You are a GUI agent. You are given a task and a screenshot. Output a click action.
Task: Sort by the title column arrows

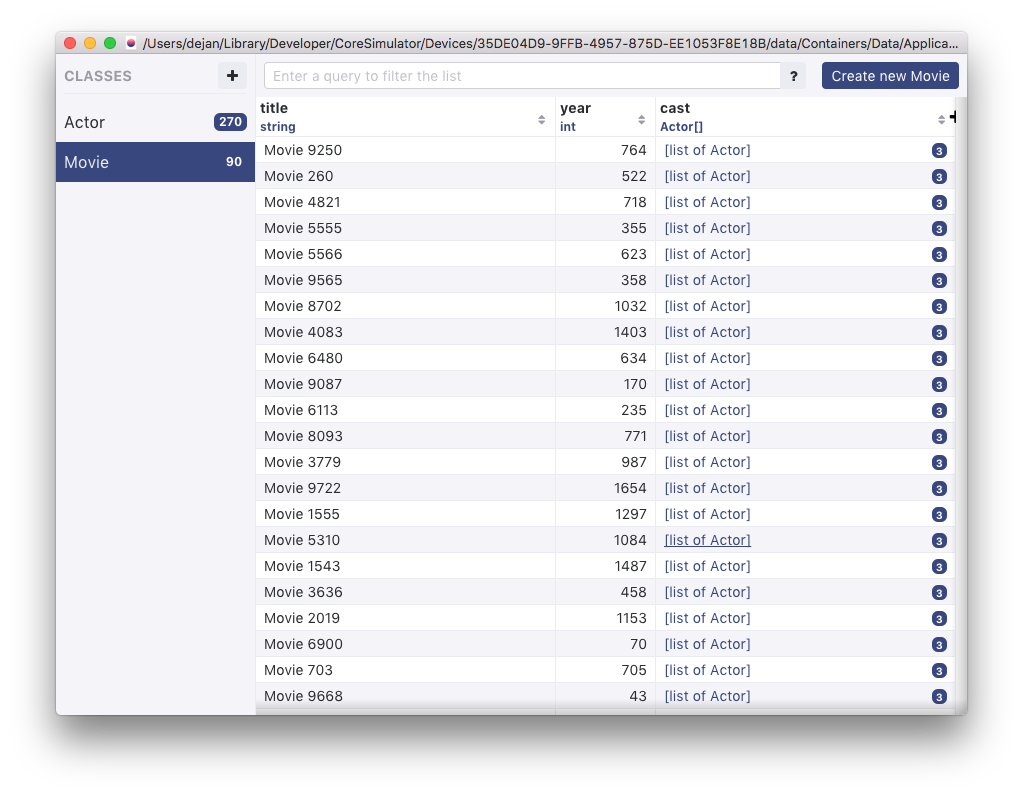click(541, 120)
